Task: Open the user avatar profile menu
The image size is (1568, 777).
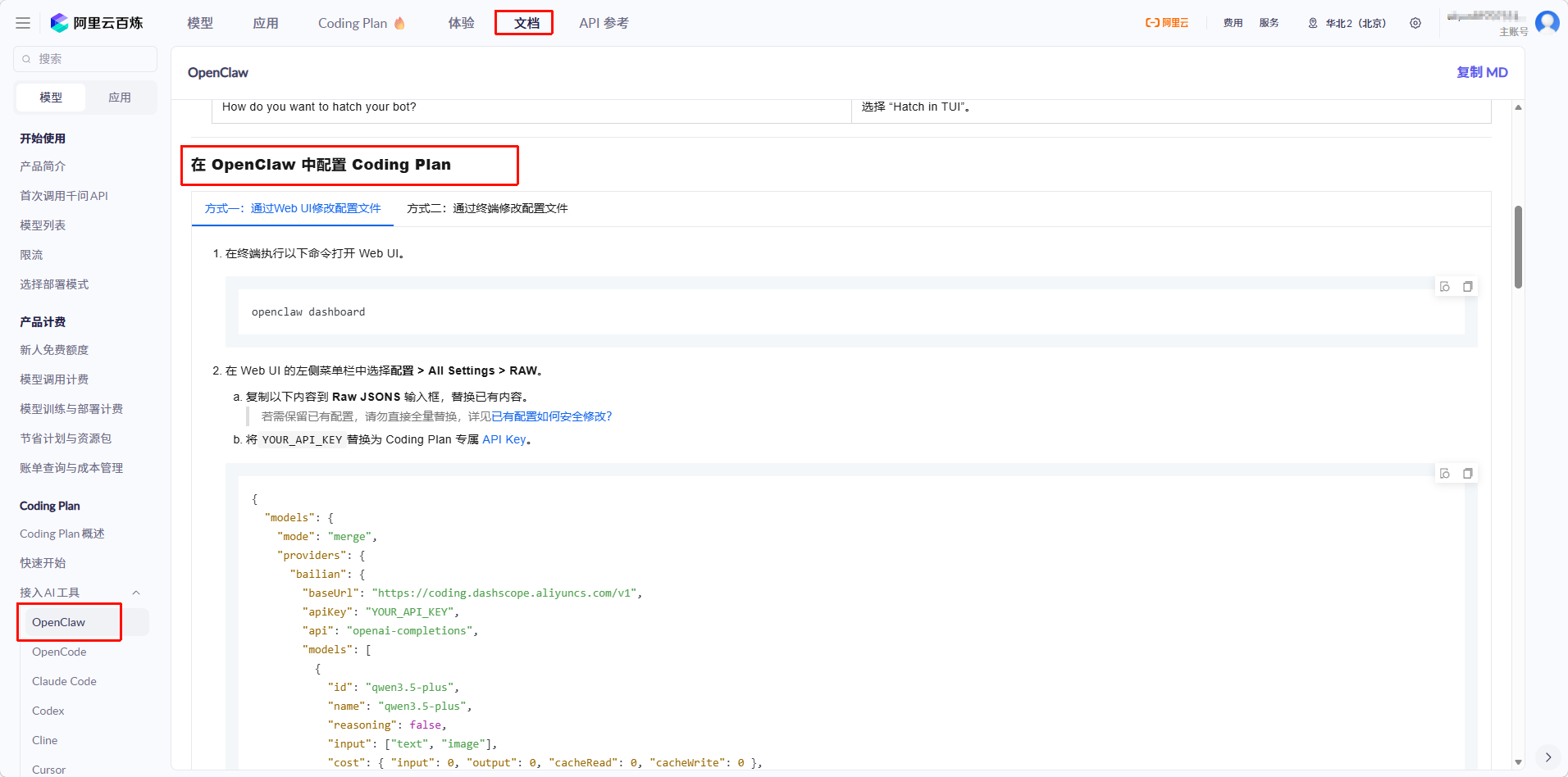Action: (1547, 22)
